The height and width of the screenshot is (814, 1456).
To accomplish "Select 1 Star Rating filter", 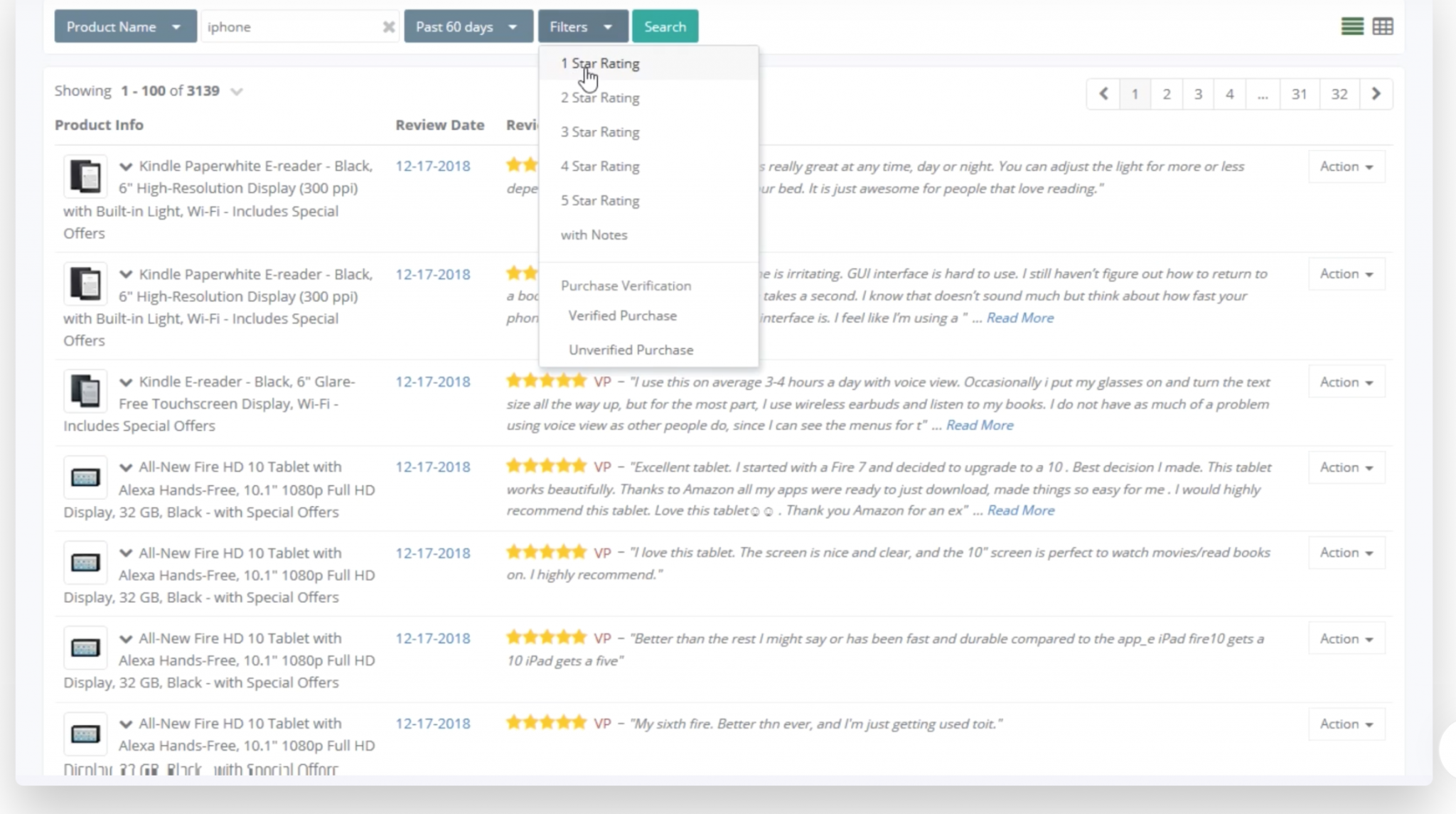I will pyautogui.click(x=648, y=63).
